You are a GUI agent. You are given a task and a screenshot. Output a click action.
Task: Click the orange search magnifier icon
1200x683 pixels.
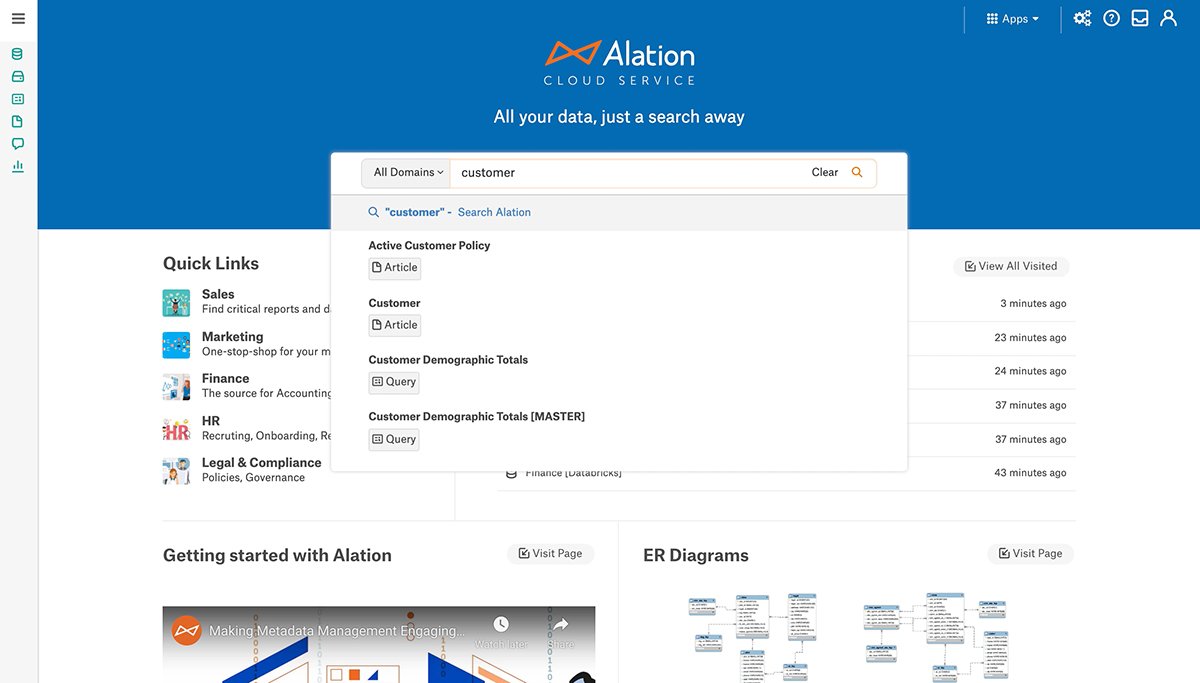click(x=857, y=172)
